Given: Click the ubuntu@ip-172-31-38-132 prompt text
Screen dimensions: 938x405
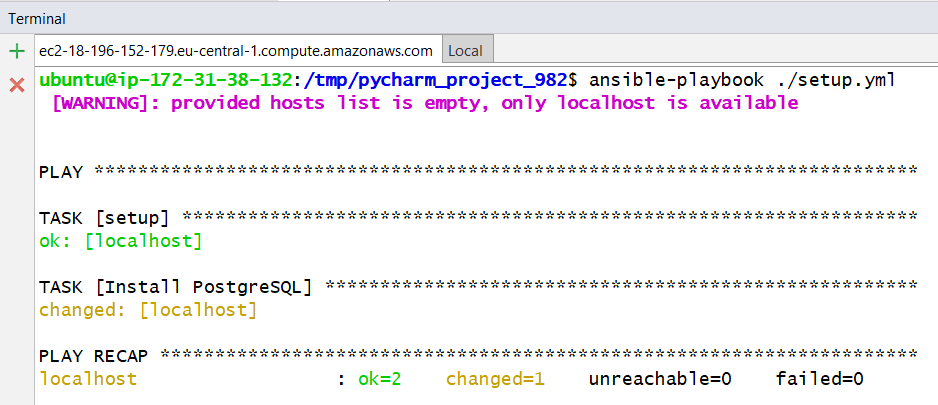Looking at the screenshot, I should click(166, 80).
